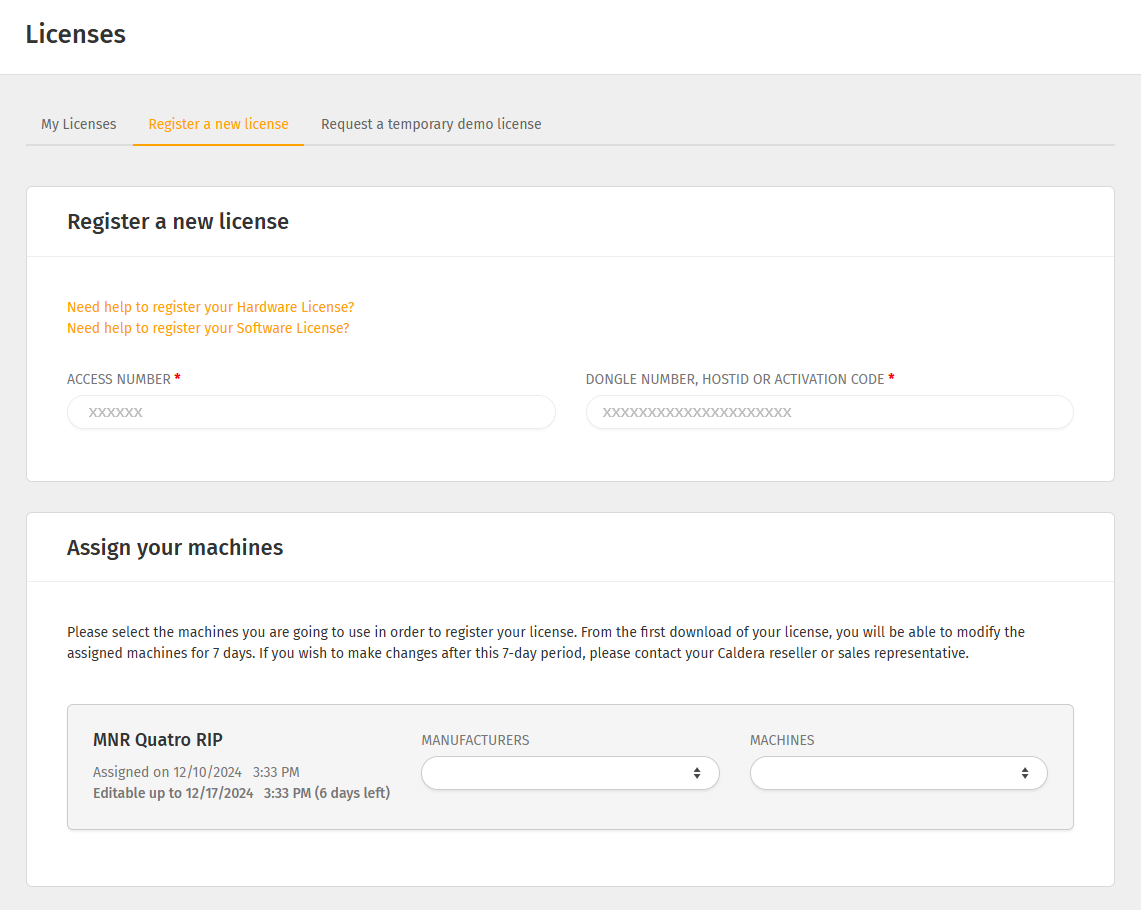Click the MACHINES label text
The height and width of the screenshot is (910, 1141).
tap(782, 740)
